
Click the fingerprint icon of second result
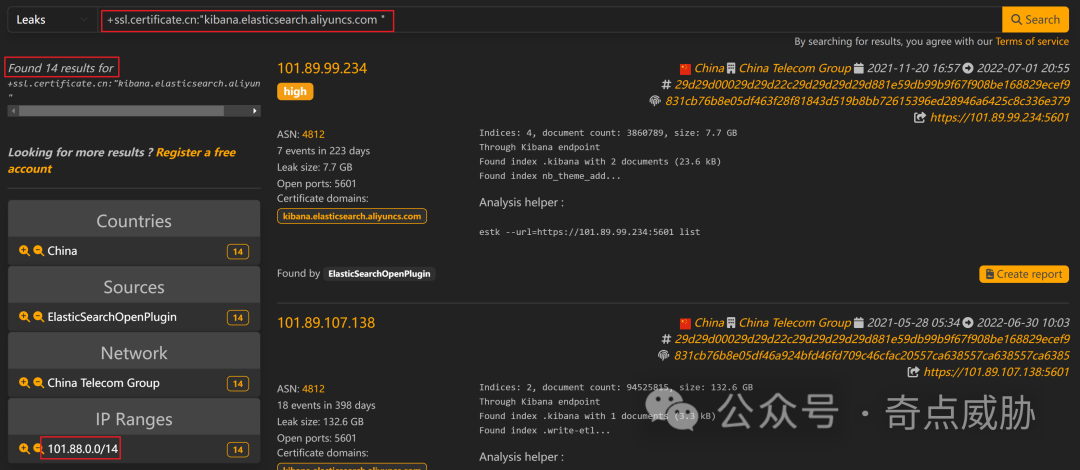663,356
